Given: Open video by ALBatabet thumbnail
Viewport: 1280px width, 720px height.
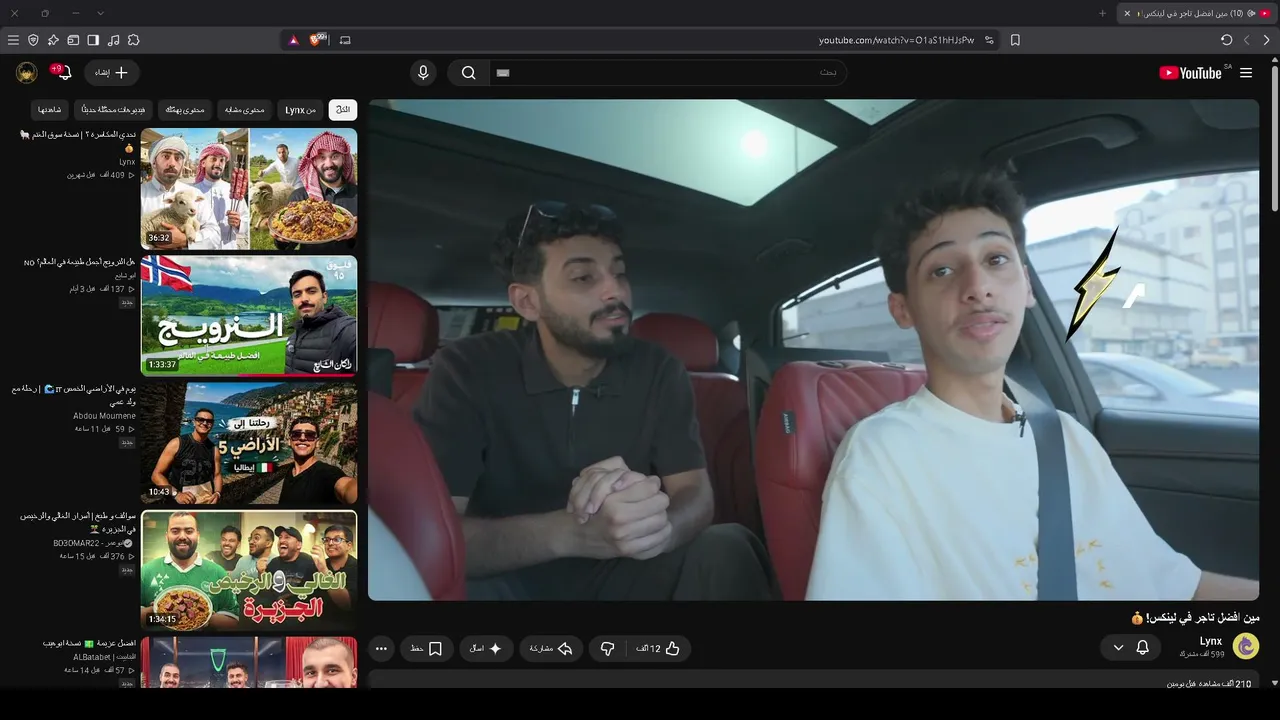Looking at the screenshot, I should click(249, 663).
